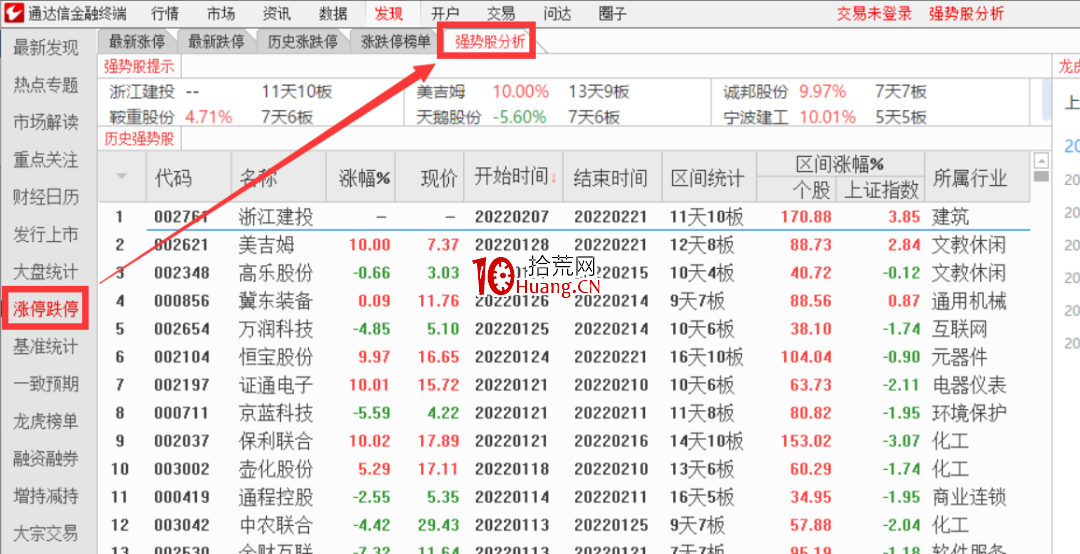Sort by 涨幅% column header

[360, 178]
